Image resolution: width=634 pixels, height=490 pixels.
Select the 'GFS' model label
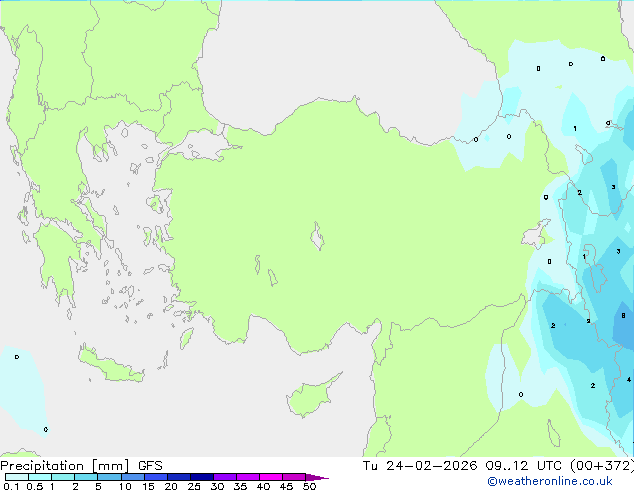pos(150,466)
